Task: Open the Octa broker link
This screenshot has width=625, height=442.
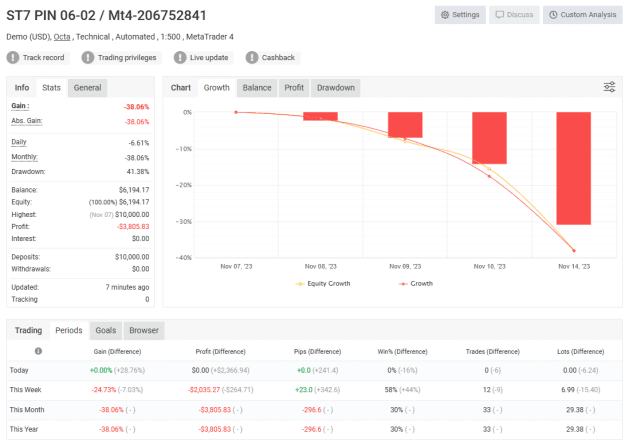Action: pos(62,37)
